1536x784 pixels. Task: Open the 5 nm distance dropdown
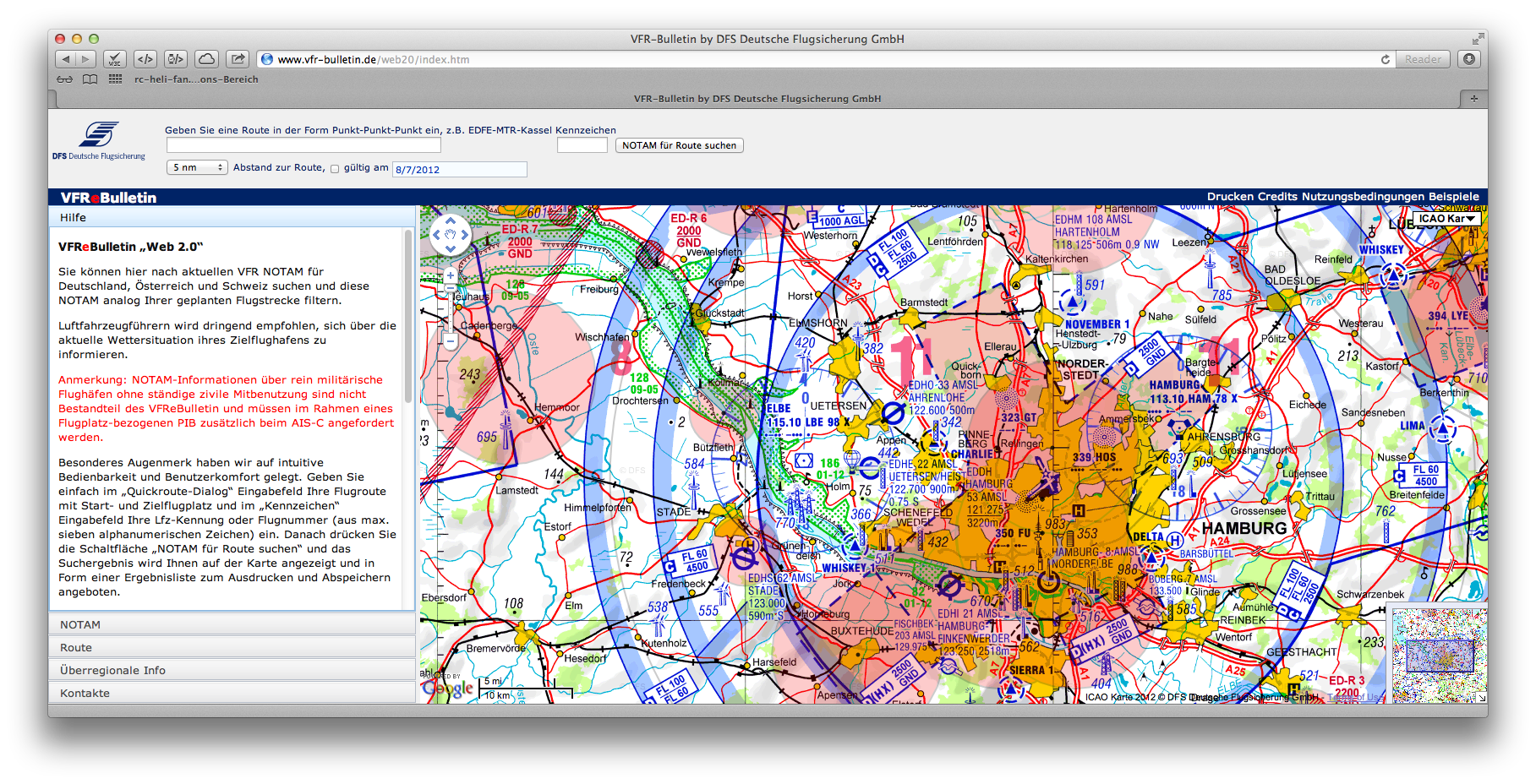click(x=197, y=167)
